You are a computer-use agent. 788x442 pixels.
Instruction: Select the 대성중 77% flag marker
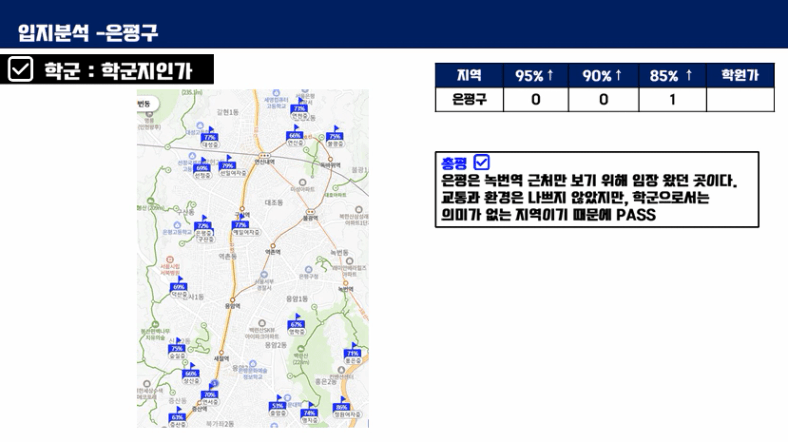point(210,138)
